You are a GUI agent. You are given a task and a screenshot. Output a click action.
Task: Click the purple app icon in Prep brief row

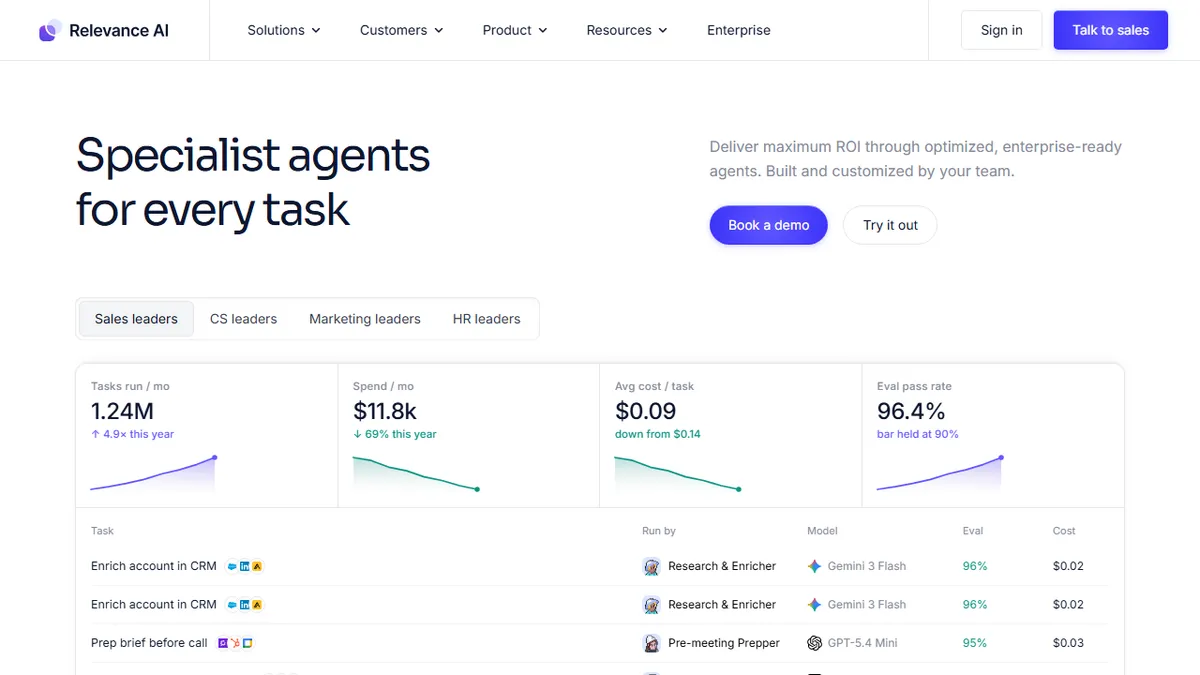222,643
